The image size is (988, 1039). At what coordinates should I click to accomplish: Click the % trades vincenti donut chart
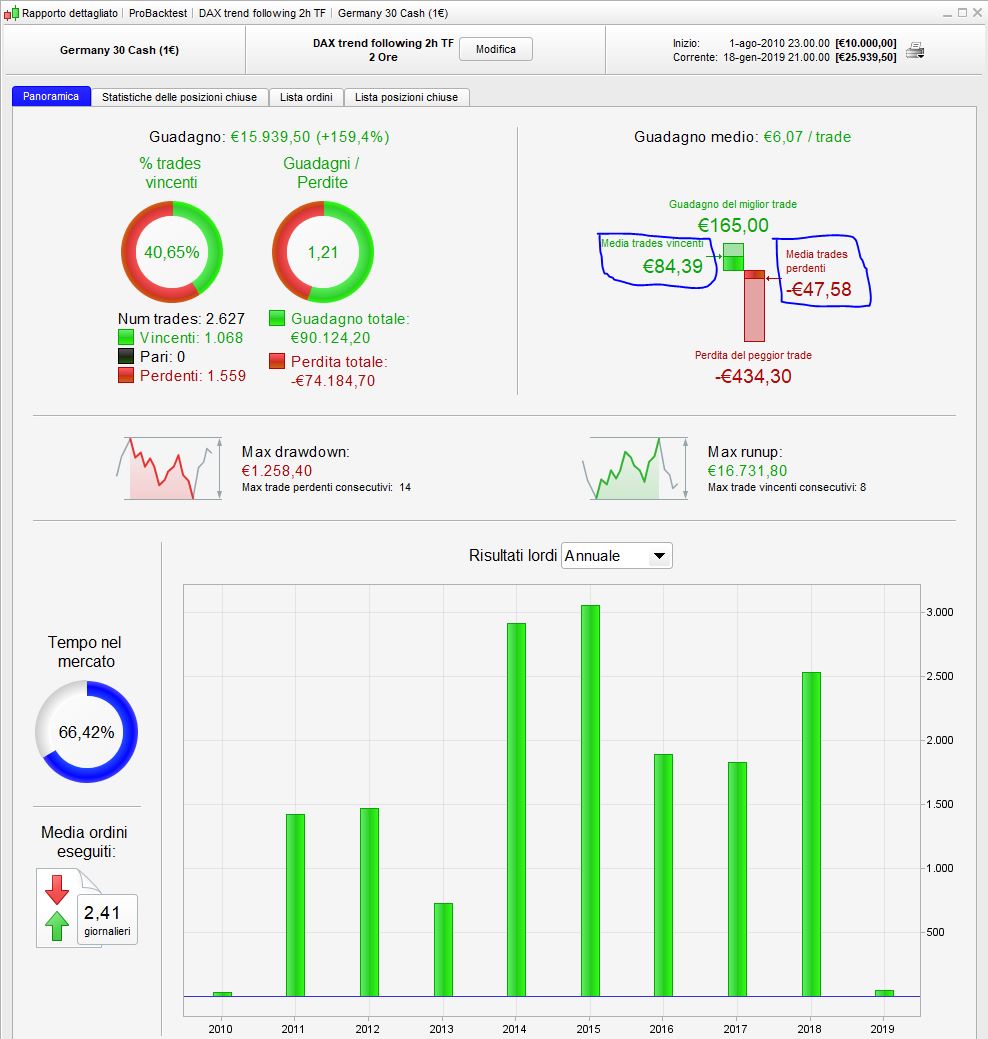[x=172, y=252]
